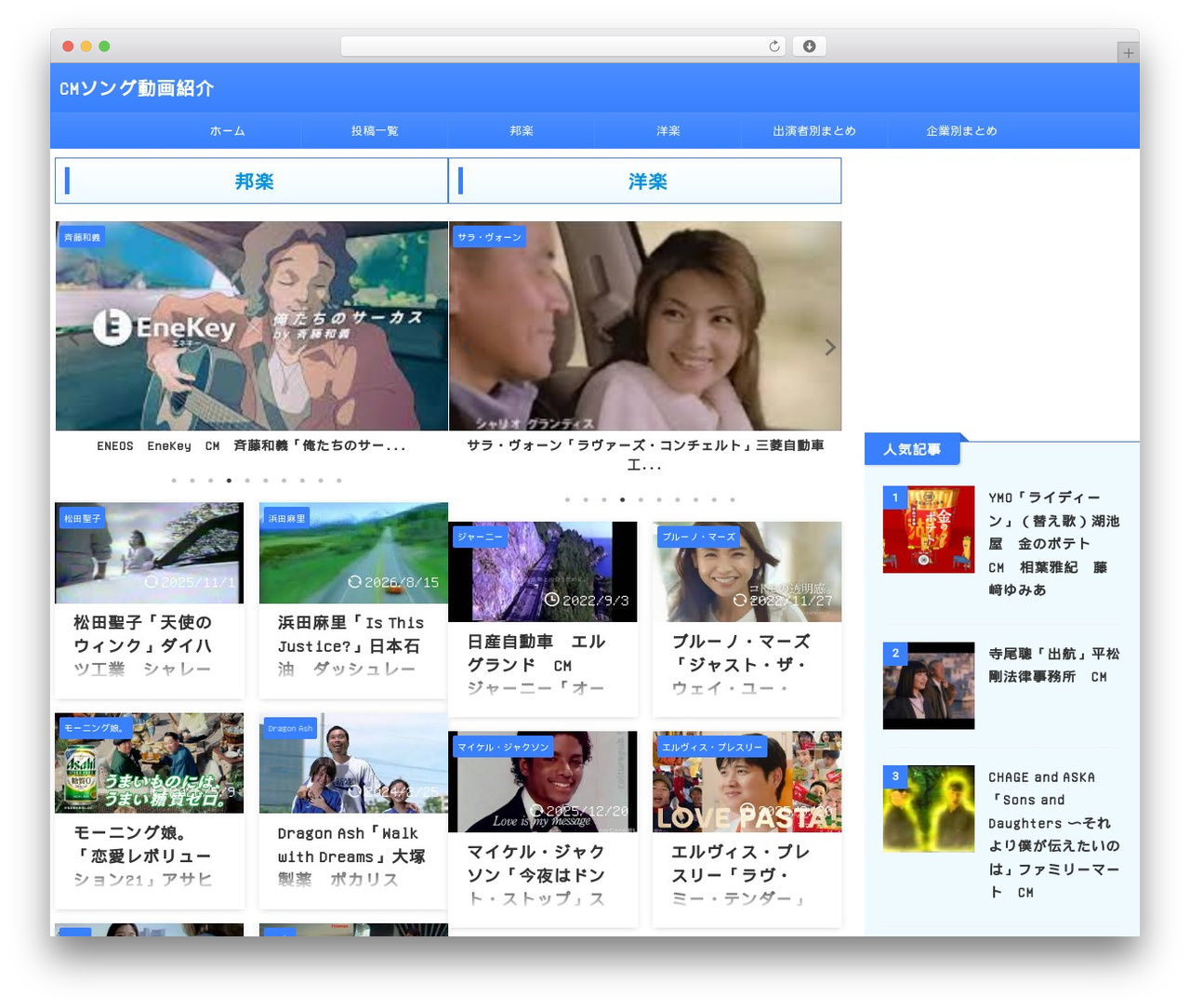Advance the 洋楽 carousel with the right arrow
The width and height of the screenshot is (1190, 1008).
(830, 347)
